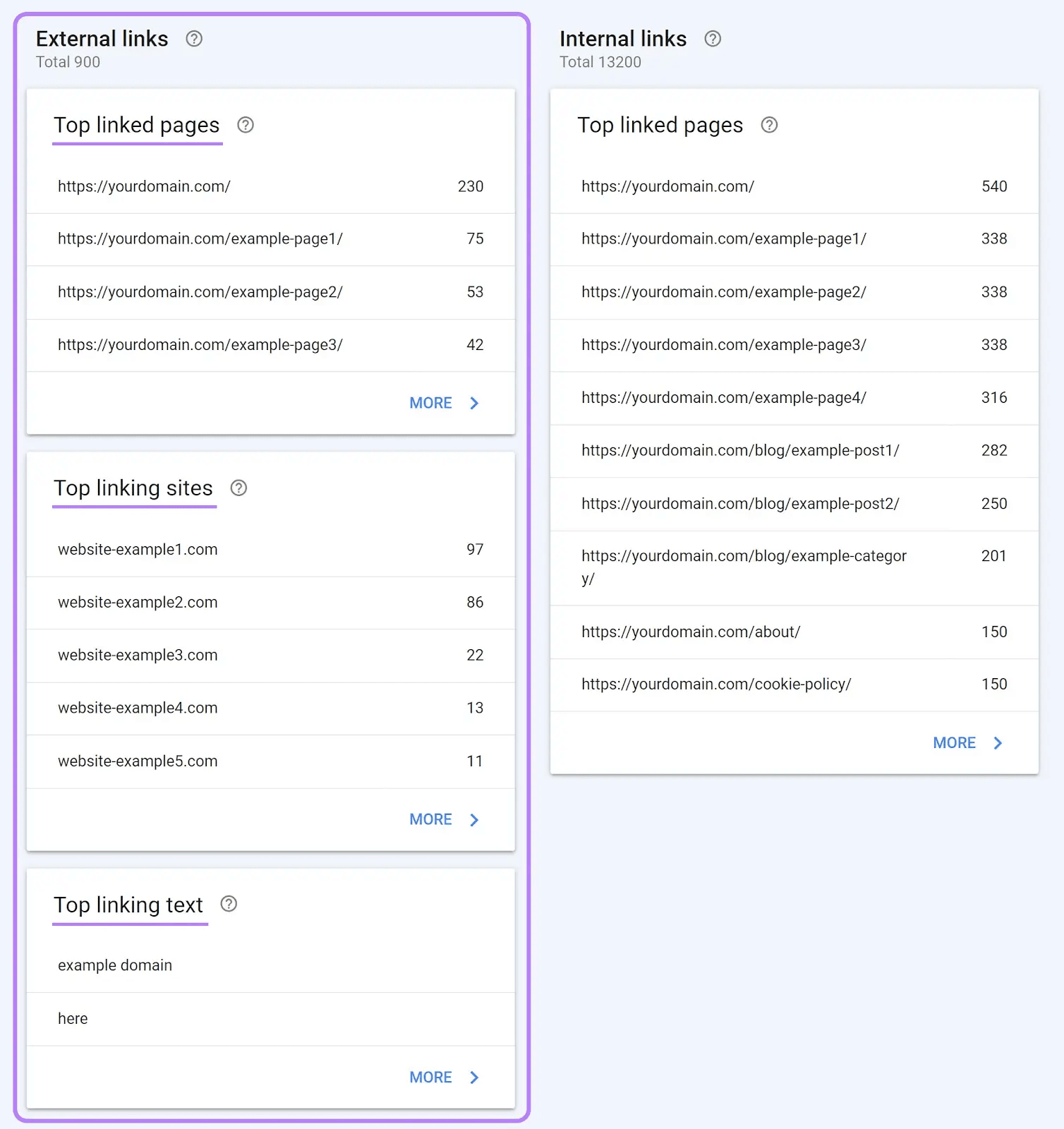Expand MORE under Top linking sites

click(x=444, y=819)
